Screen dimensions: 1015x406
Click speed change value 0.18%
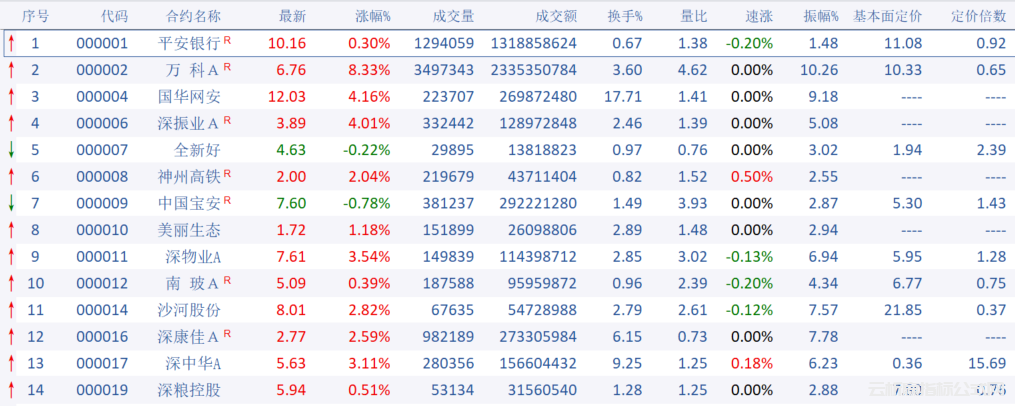pos(752,363)
